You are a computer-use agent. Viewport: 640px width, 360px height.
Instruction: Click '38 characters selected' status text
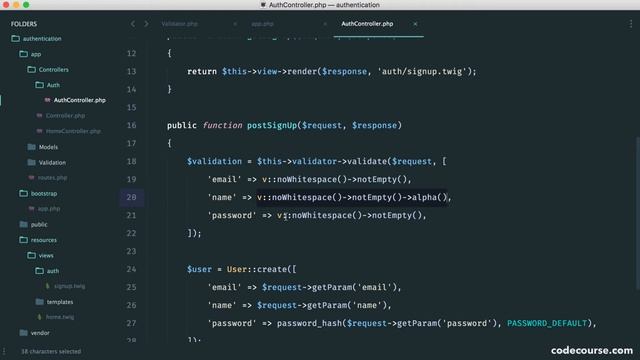pyautogui.click(x=51, y=351)
